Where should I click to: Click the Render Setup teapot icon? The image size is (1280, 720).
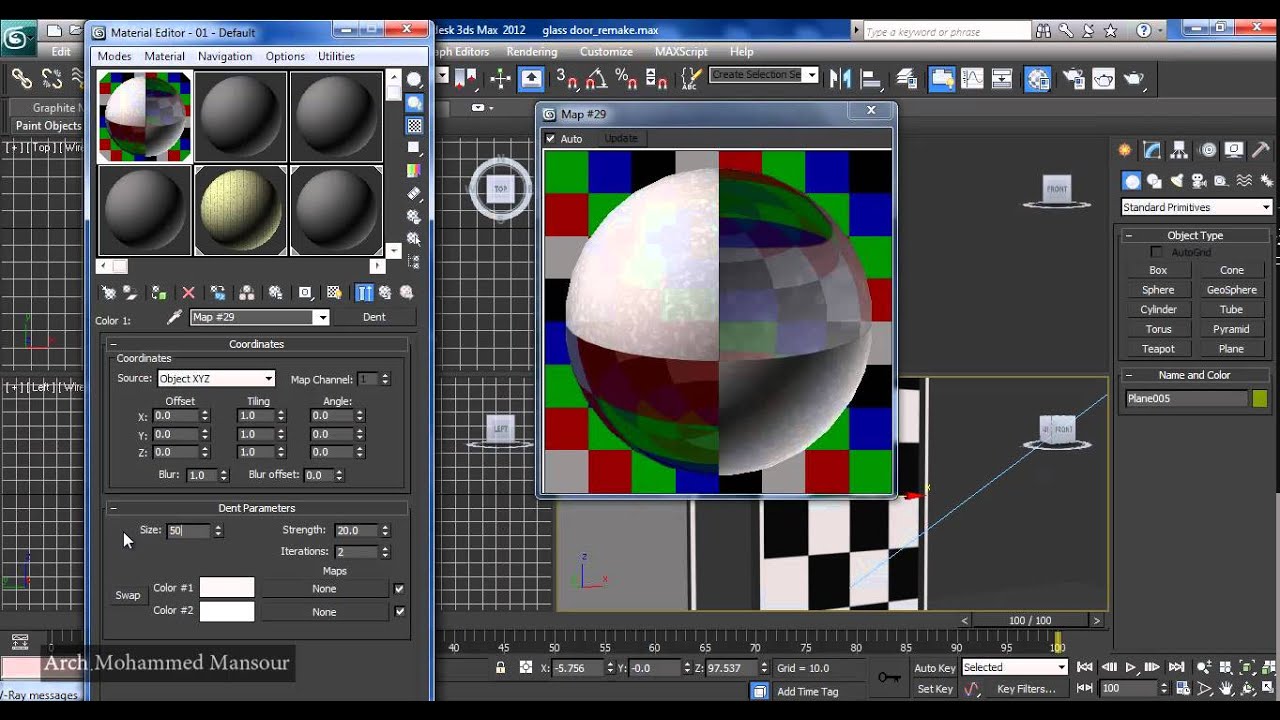(1073, 77)
